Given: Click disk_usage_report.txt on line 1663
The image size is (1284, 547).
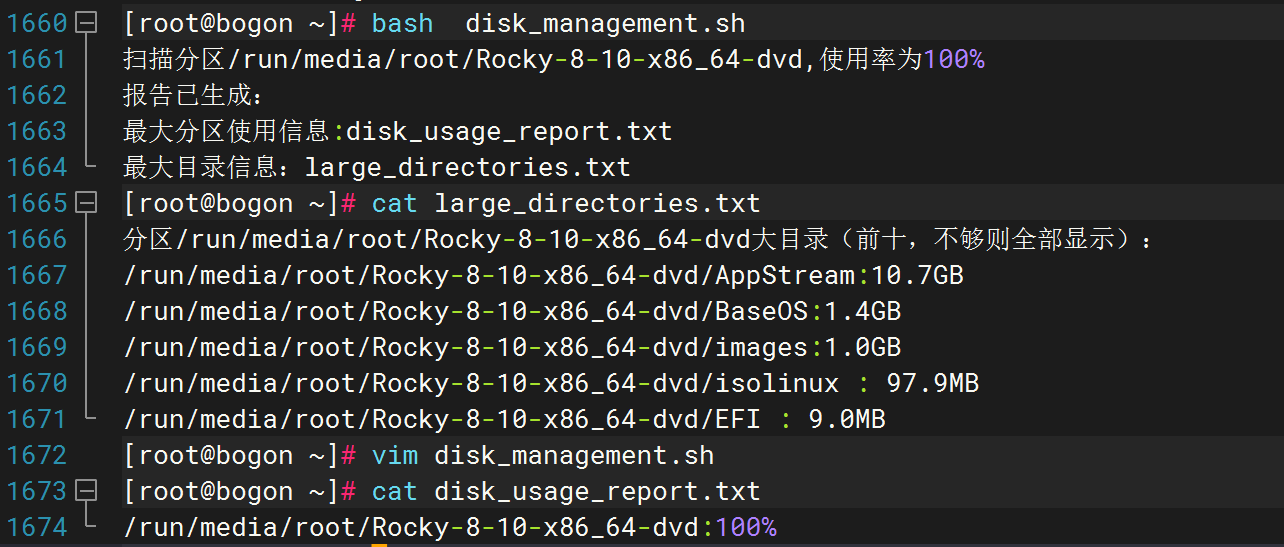Looking at the screenshot, I should (x=509, y=131).
